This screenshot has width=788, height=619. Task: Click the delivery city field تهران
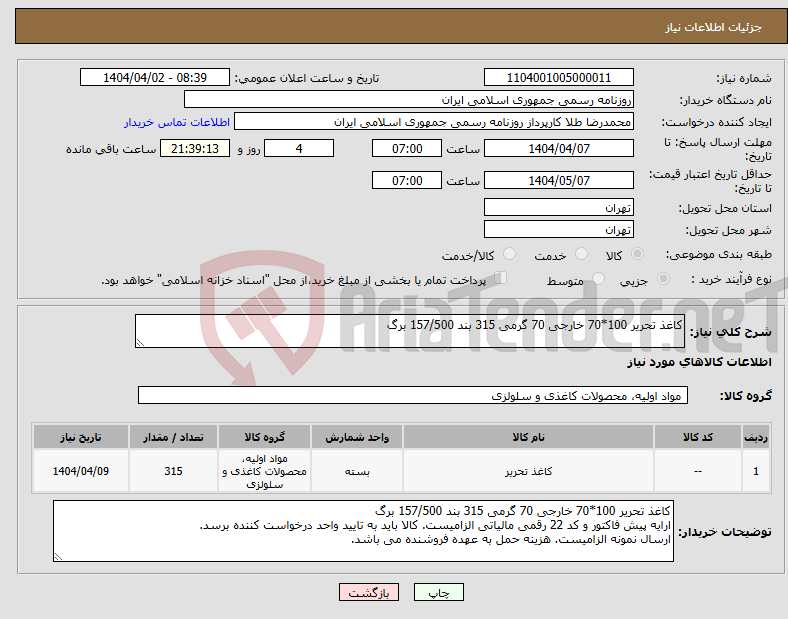pos(558,229)
